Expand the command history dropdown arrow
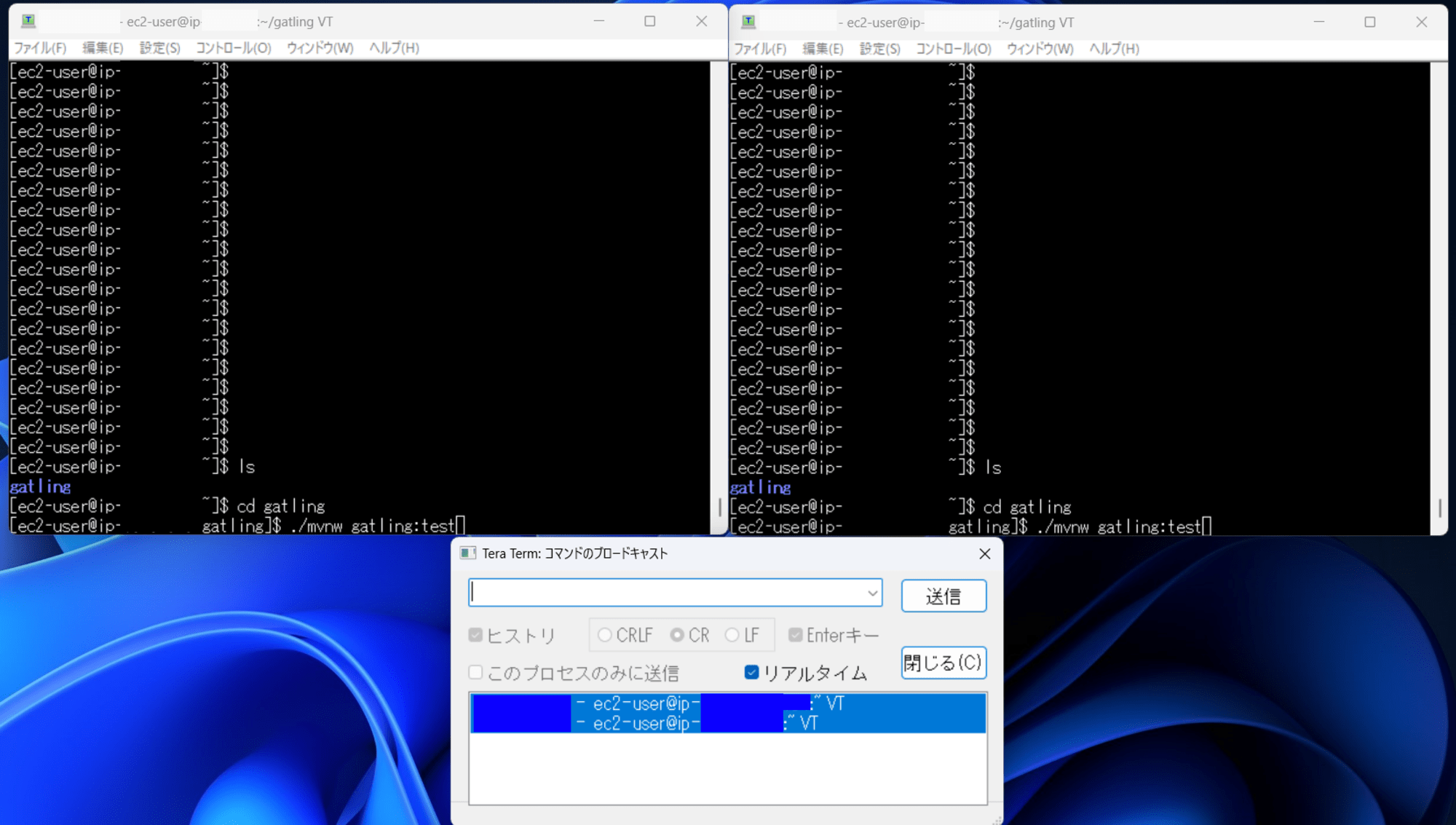The width and height of the screenshot is (1456, 825). coord(872,593)
